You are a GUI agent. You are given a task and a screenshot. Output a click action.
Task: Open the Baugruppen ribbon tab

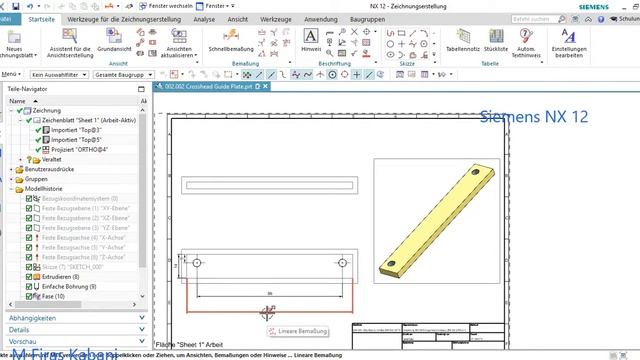click(x=367, y=19)
